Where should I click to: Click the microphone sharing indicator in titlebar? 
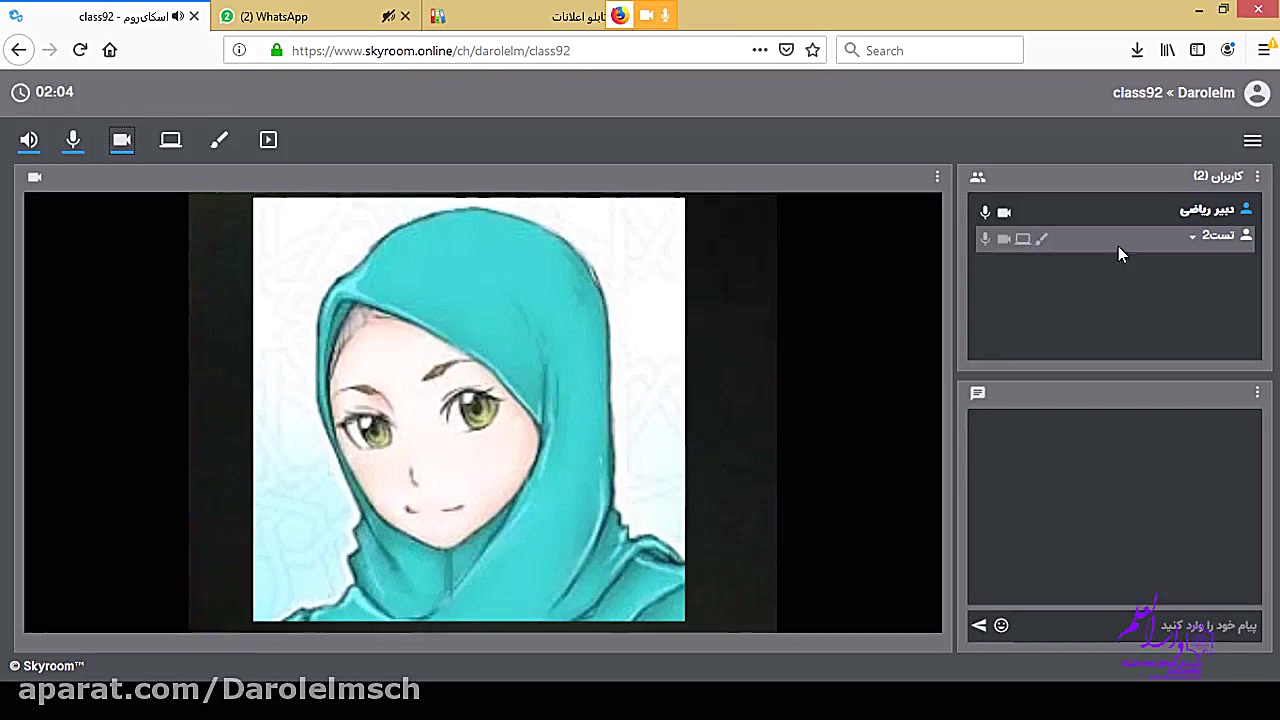pos(666,15)
